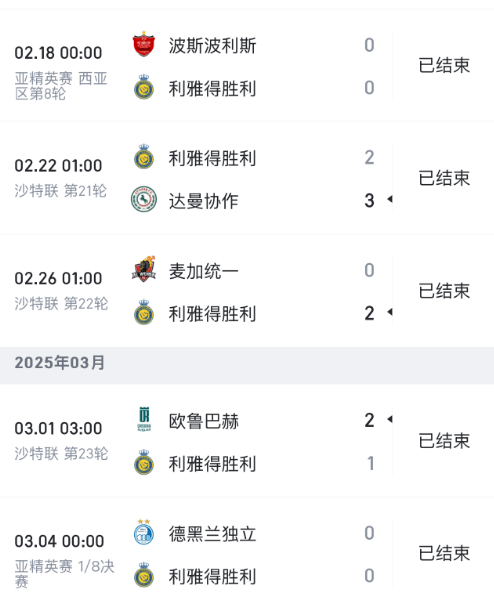Open the 德黑兰独立 team name link
This screenshot has width=494, height=597.
[x=213, y=534]
